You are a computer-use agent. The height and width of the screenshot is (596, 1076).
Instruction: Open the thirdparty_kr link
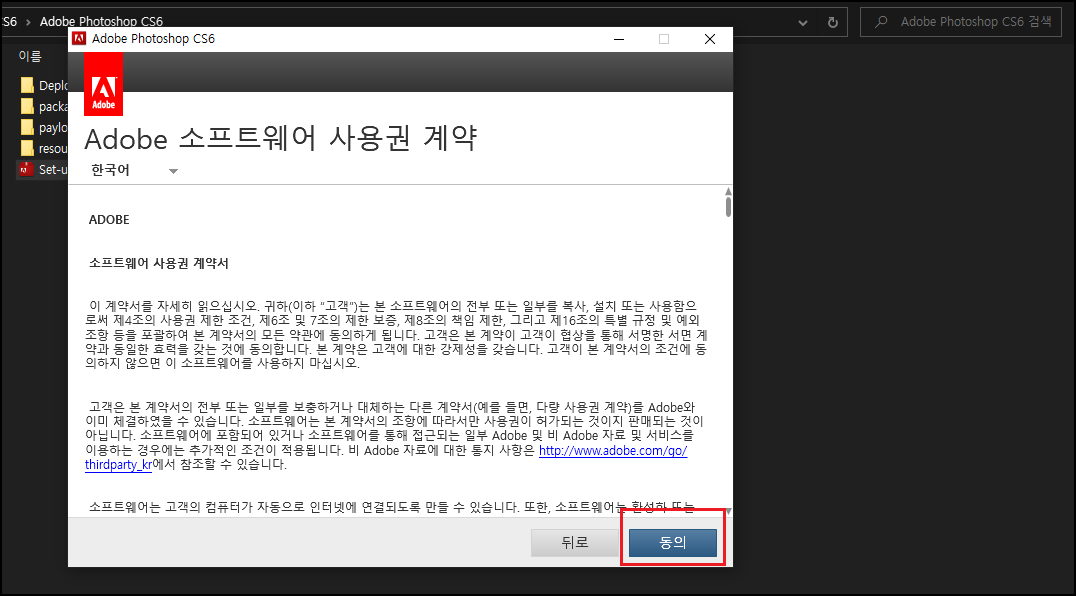click(118, 465)
